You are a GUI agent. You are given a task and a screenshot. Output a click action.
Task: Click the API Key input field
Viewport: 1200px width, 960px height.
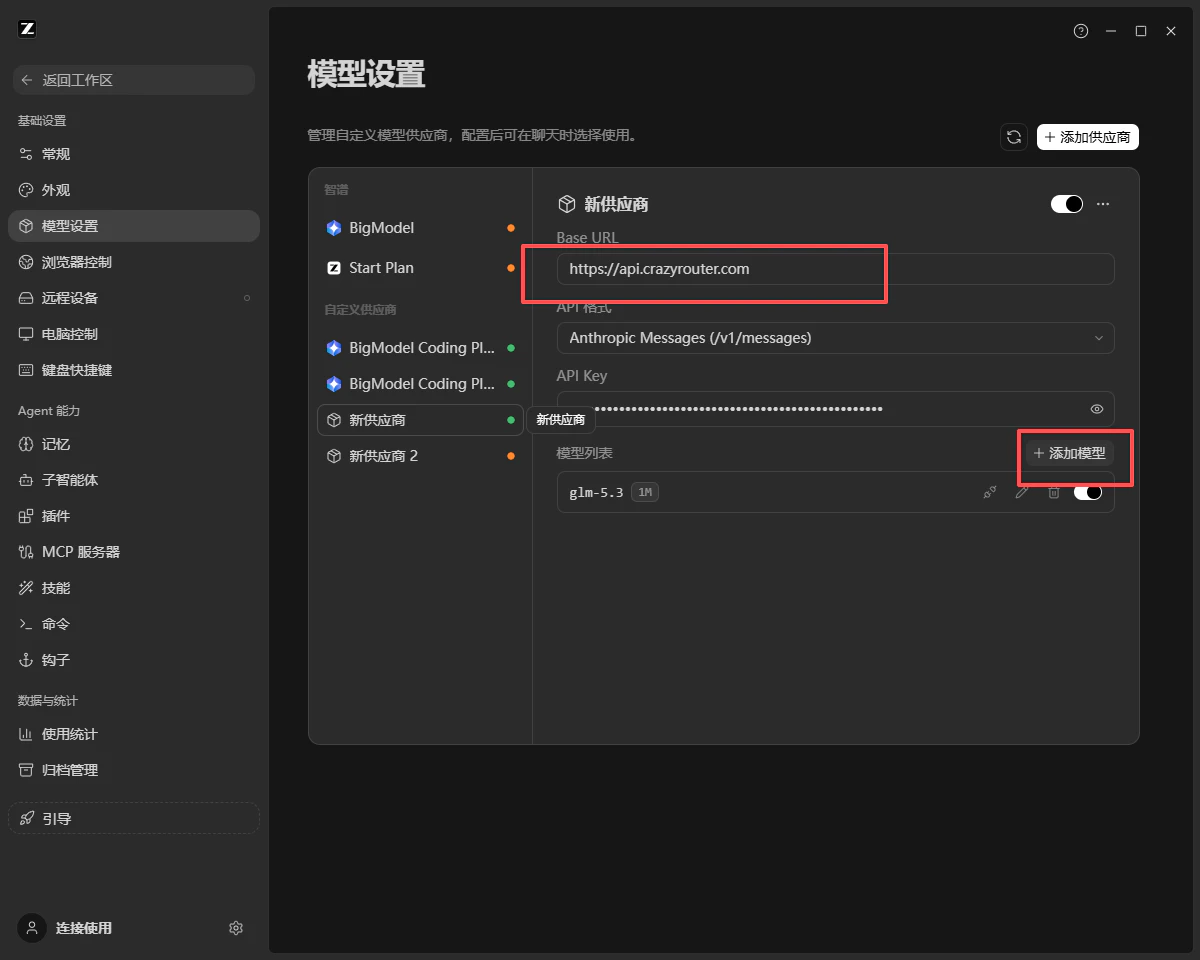point(835,409)
